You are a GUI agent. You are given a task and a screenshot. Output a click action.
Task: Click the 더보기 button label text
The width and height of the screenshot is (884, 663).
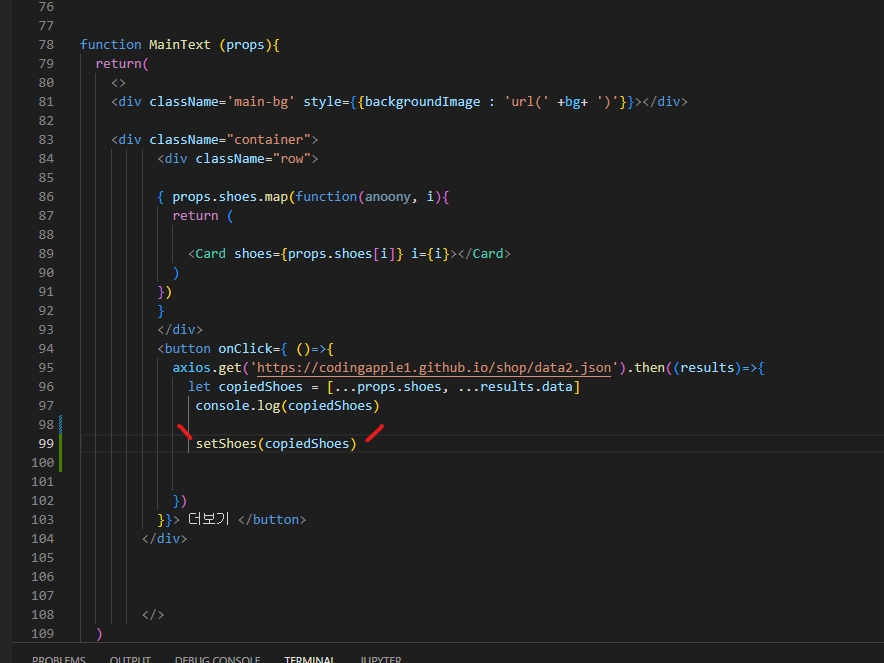tap(209, 519)
